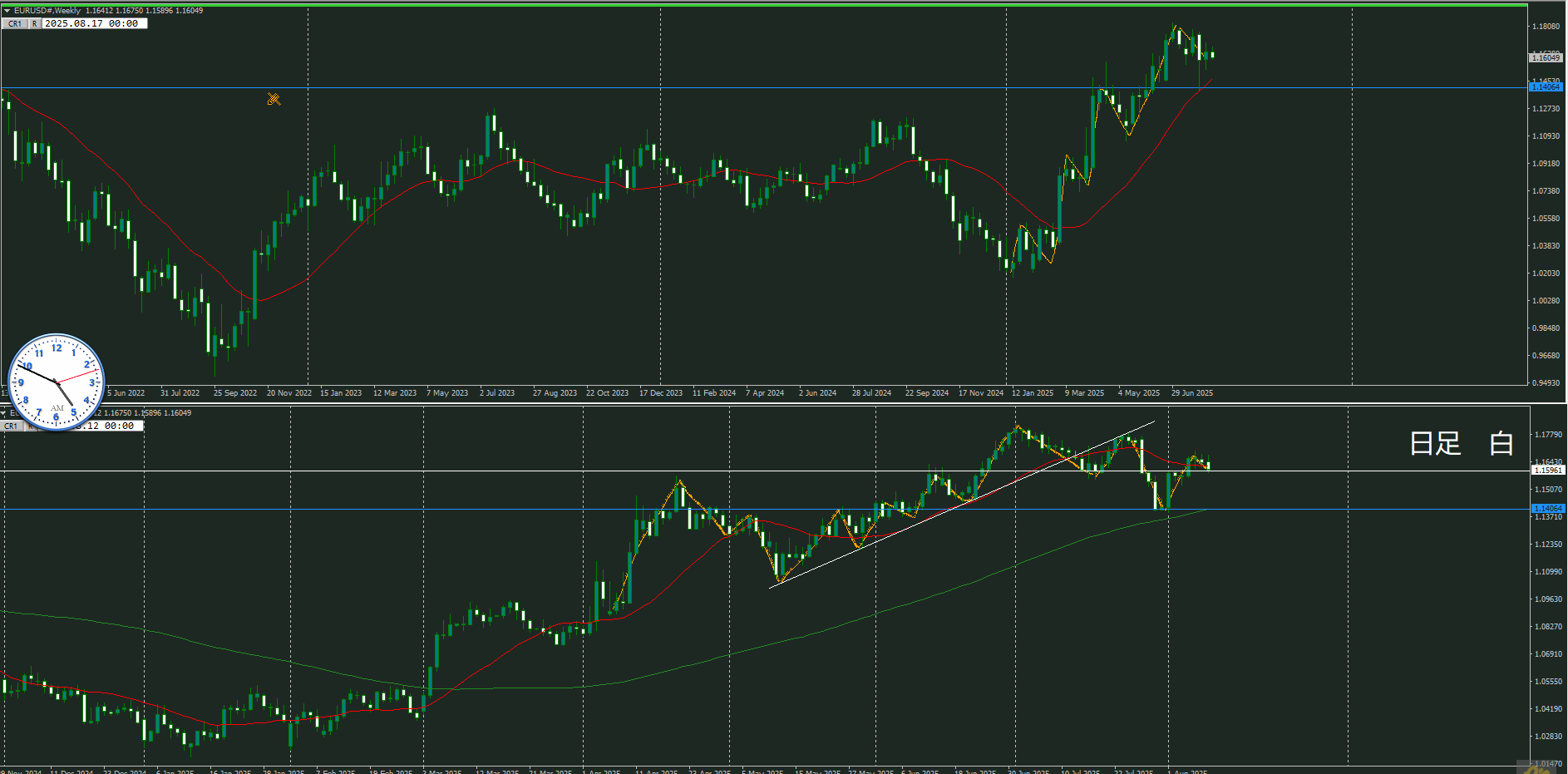Click the 25 Sep 2022 time axis label

click(235, 393)
